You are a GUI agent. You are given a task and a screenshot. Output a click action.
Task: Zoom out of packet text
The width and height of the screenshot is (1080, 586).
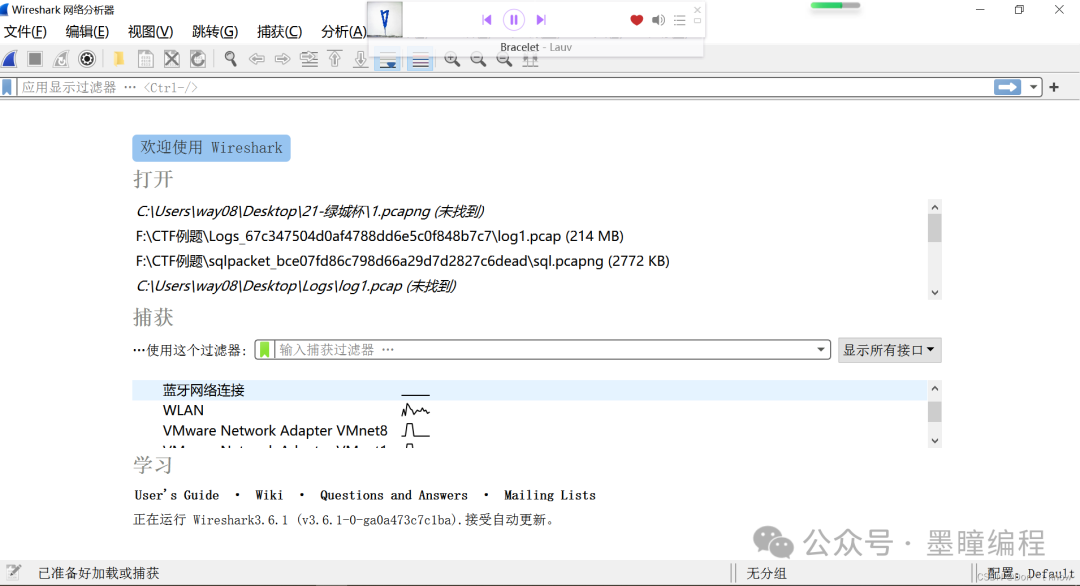478,60
